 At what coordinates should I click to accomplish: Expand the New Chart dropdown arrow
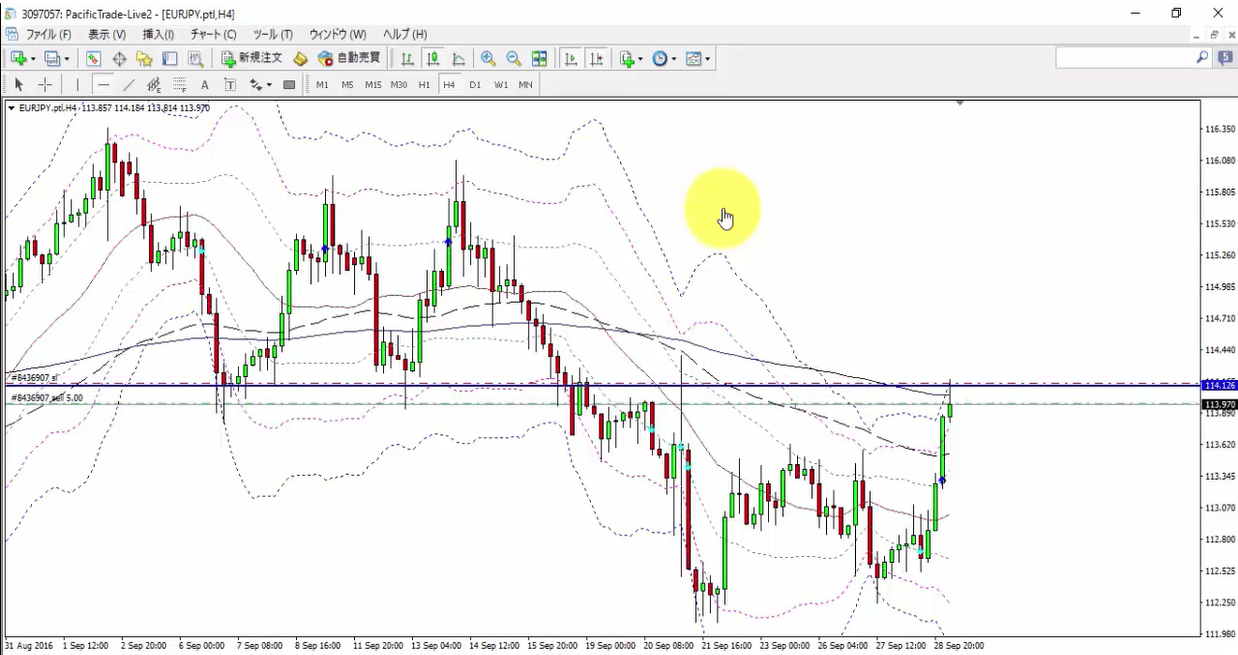[x=33, y=59]
